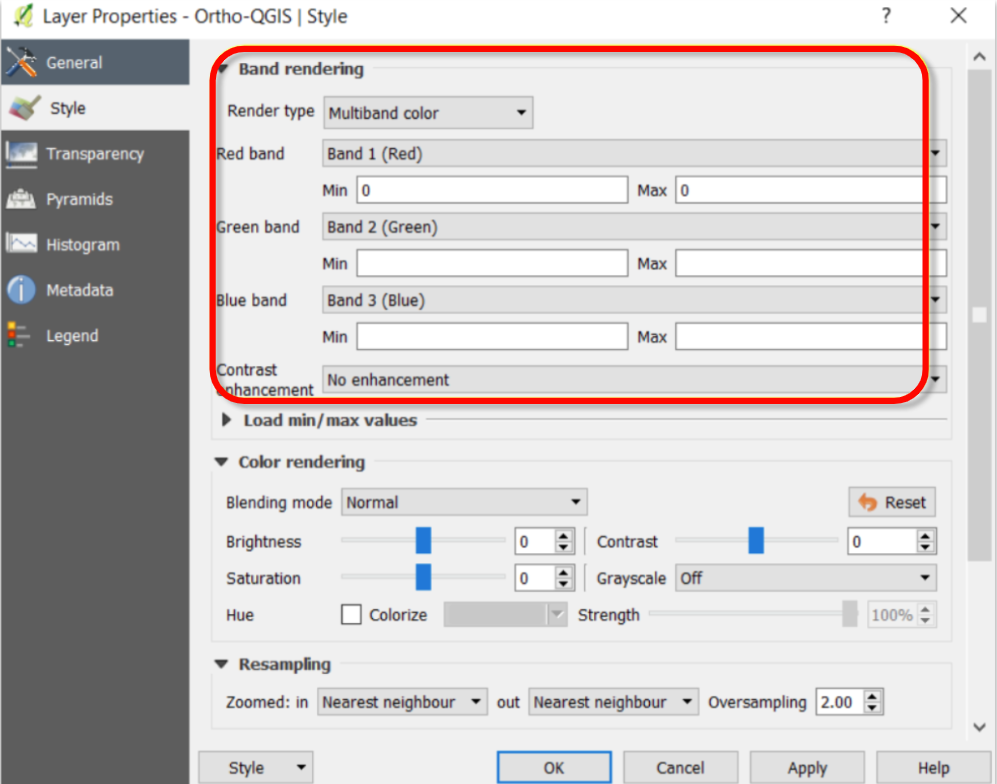Click the Red band Min input field
This screenshot has width=997, height=784.
pyautogui.click(x=492, y=190)
